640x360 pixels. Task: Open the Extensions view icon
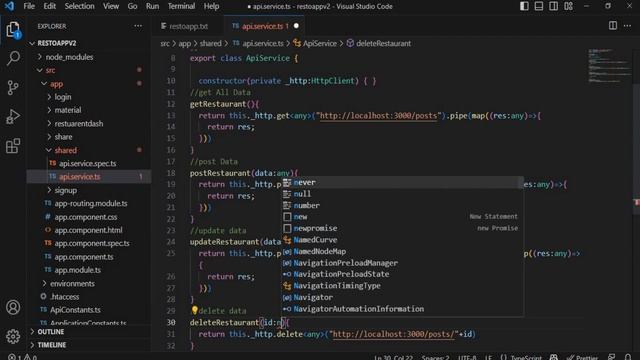point(13,146)
